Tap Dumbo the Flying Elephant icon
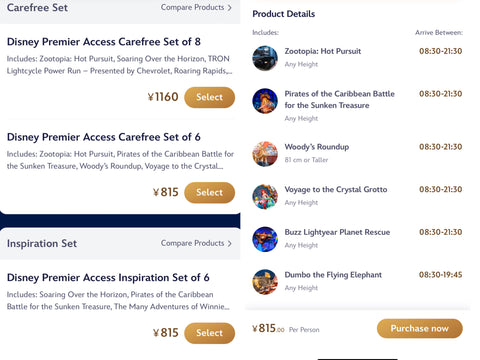Viewport: 480px width, 360px height. pyautogui.click(x=265, y=282)
